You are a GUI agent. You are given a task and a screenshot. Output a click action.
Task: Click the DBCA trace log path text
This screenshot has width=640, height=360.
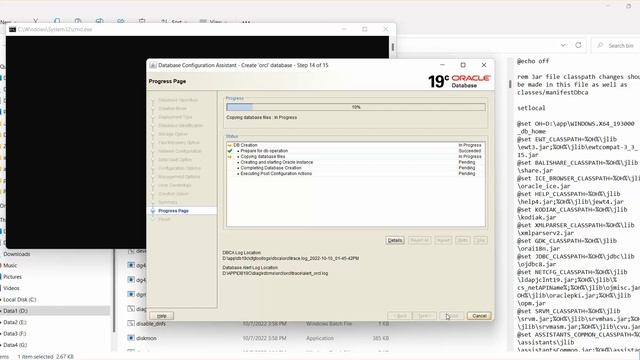click(x=291, y=258)
